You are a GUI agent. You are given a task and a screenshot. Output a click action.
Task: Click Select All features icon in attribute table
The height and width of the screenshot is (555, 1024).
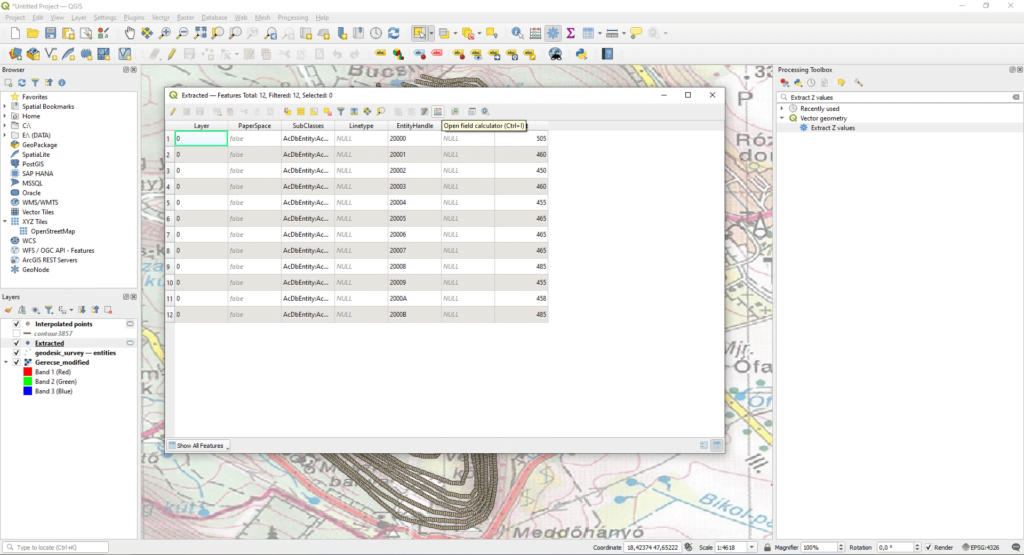click(x=300, y=112)
